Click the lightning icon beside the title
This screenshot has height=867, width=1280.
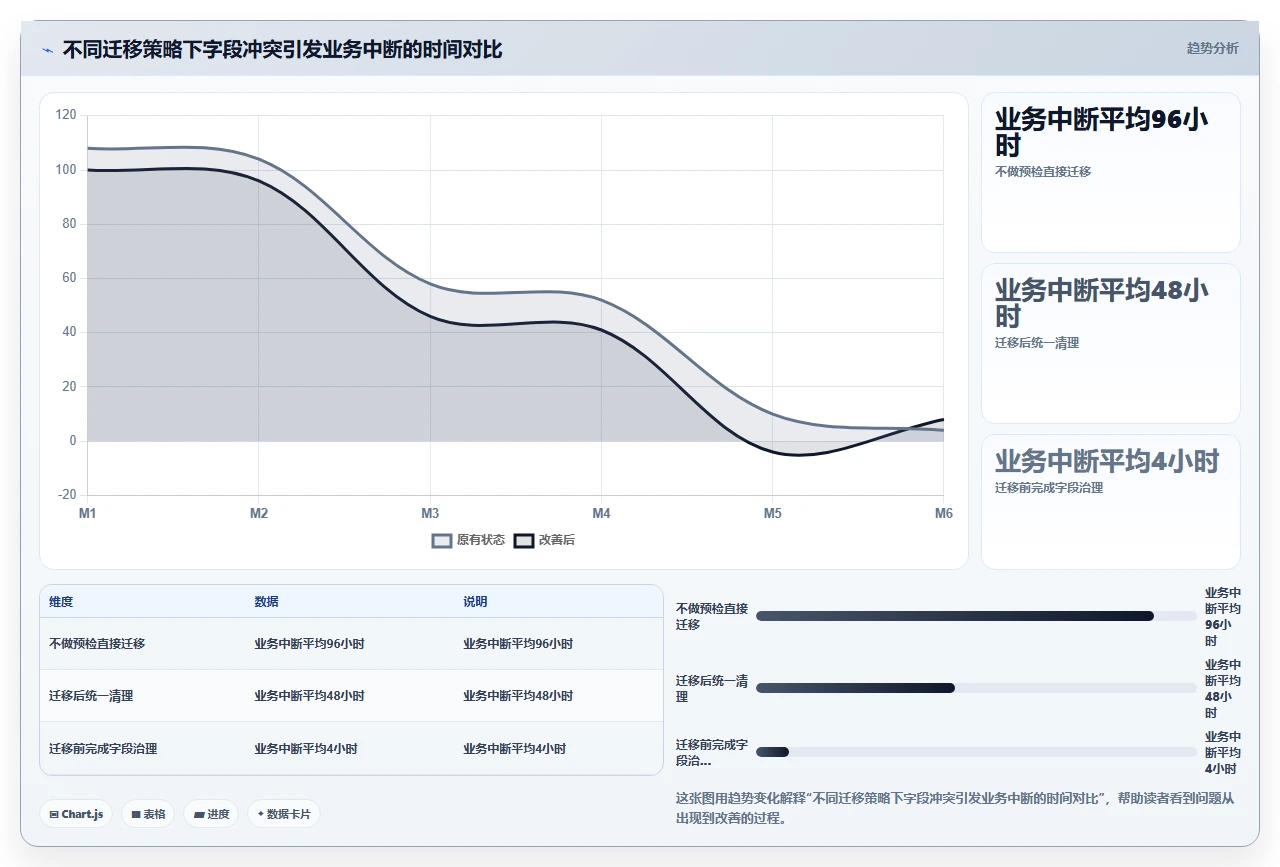[47, 50]
